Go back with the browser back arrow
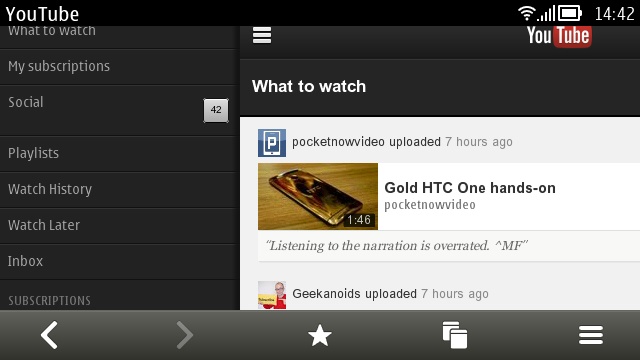The width and height of the screenshot is (640, 360). click(49, 335)
